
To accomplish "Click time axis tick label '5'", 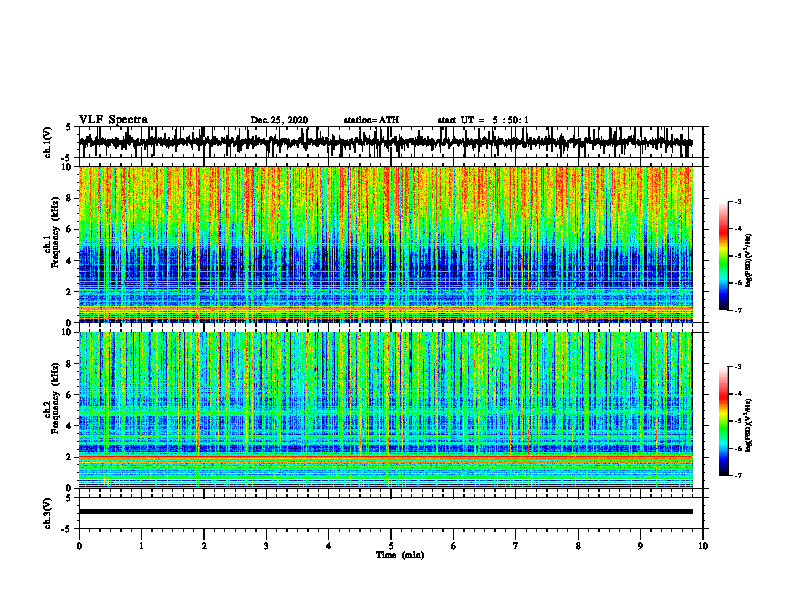I will (x=391, y=546).
